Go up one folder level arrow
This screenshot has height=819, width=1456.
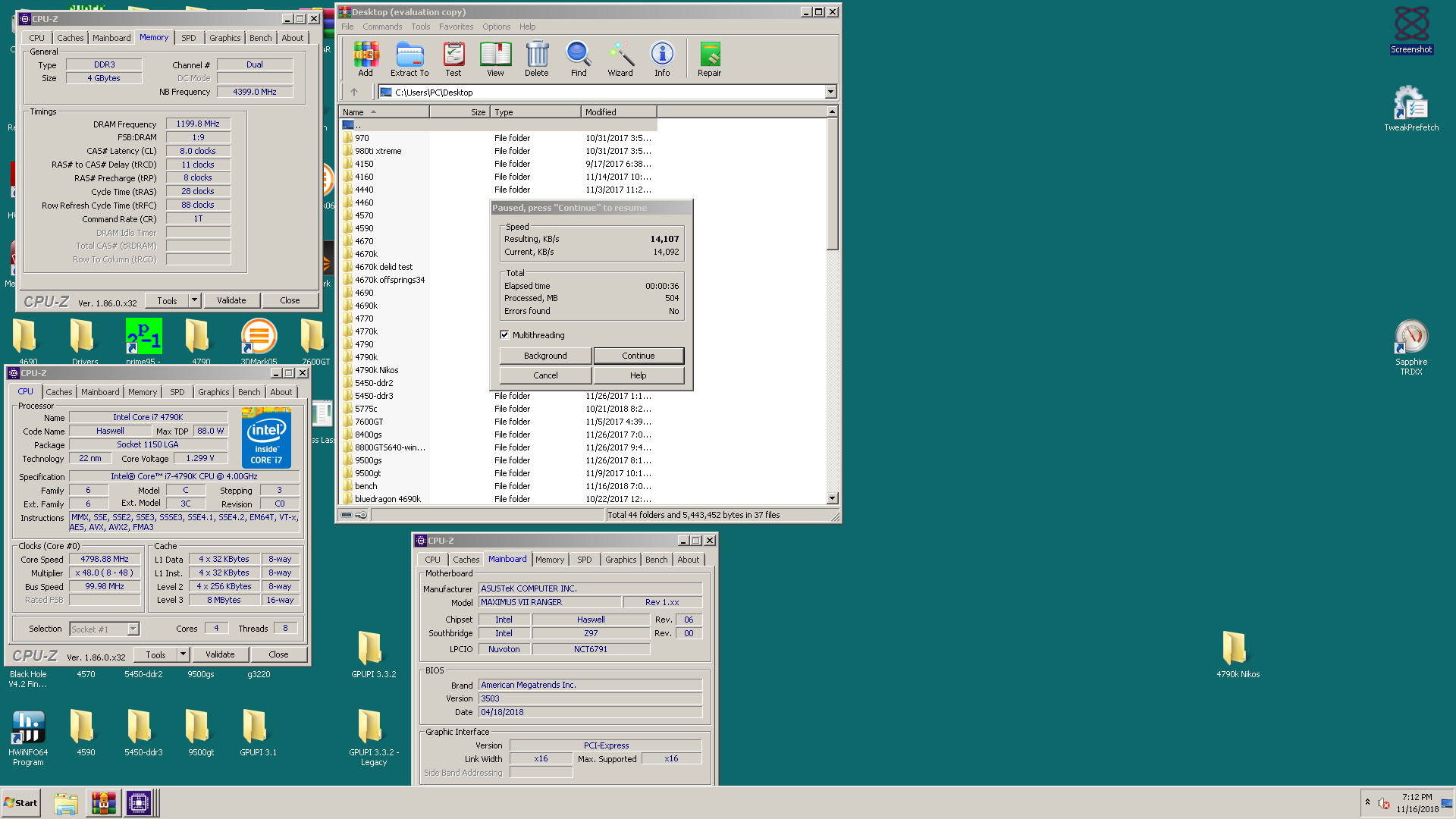(x=354, y=92)
